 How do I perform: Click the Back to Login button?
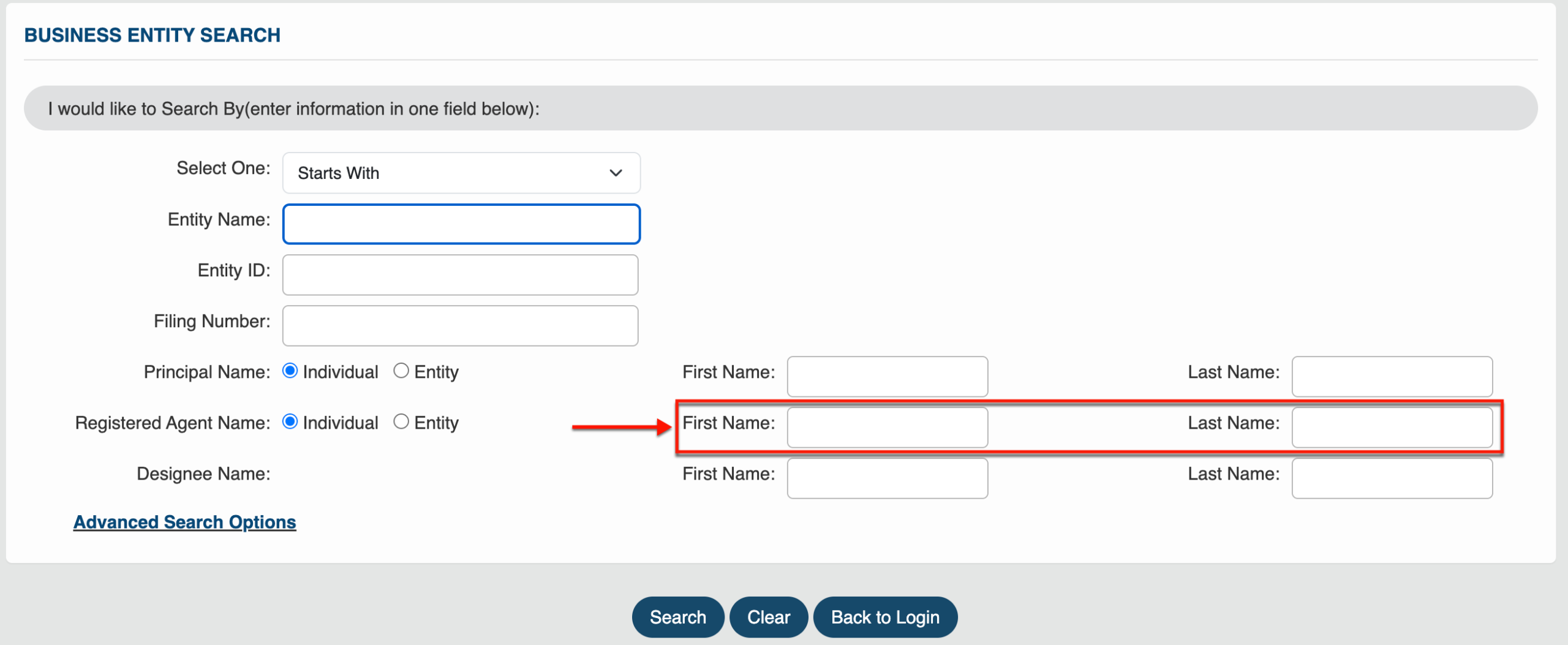(x=885, y=617)
